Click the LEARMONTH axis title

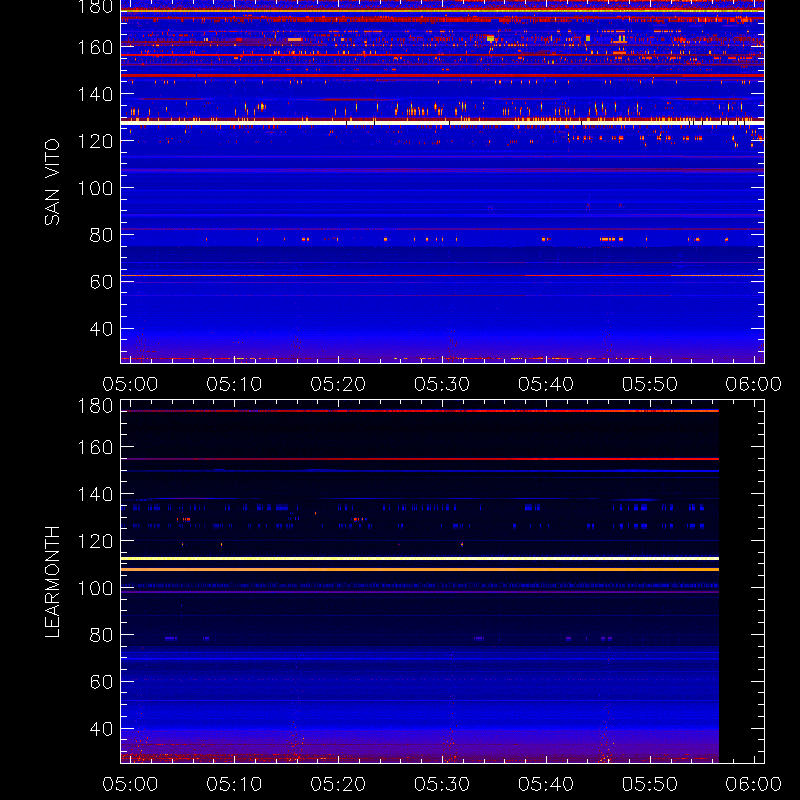pos(52,582)
